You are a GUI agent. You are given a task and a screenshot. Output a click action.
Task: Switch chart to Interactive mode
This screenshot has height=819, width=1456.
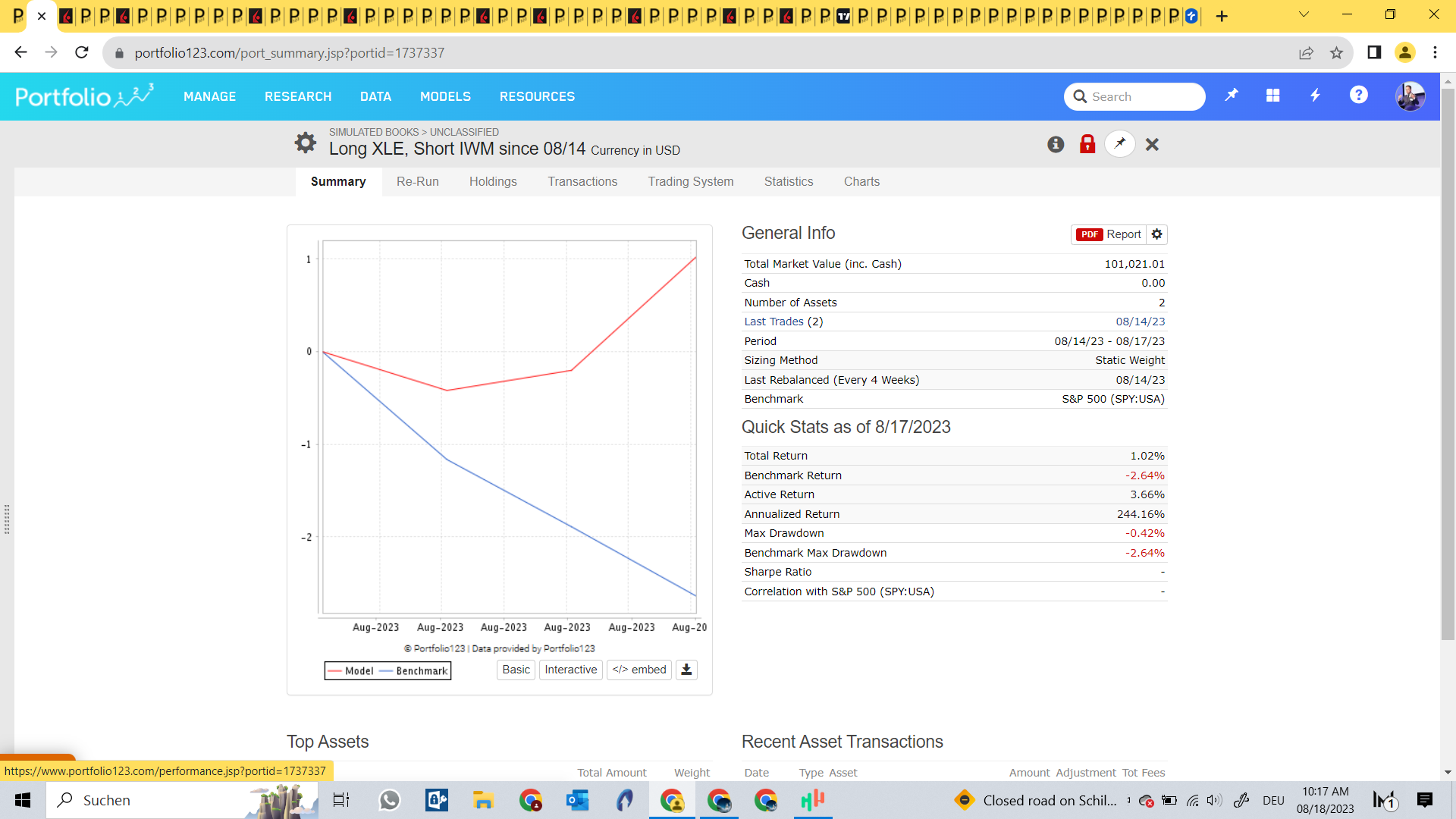[570, 670]
